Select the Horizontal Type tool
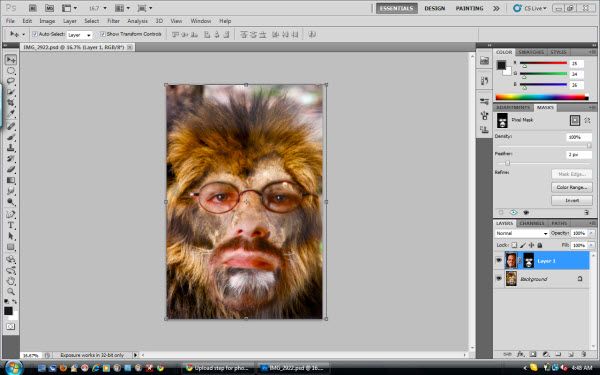The image size is (600, 375). tap(11, 225)
